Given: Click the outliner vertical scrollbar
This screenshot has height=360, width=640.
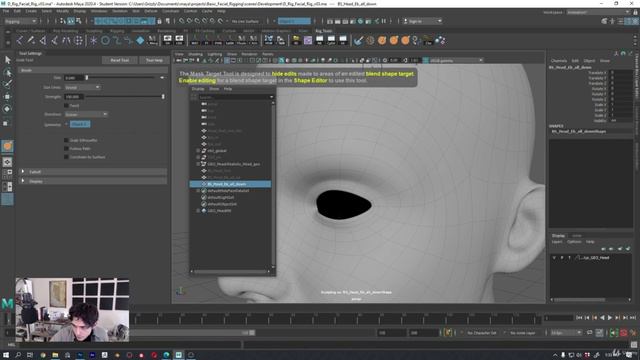Looking at the screenshot, I should point(273,184).
